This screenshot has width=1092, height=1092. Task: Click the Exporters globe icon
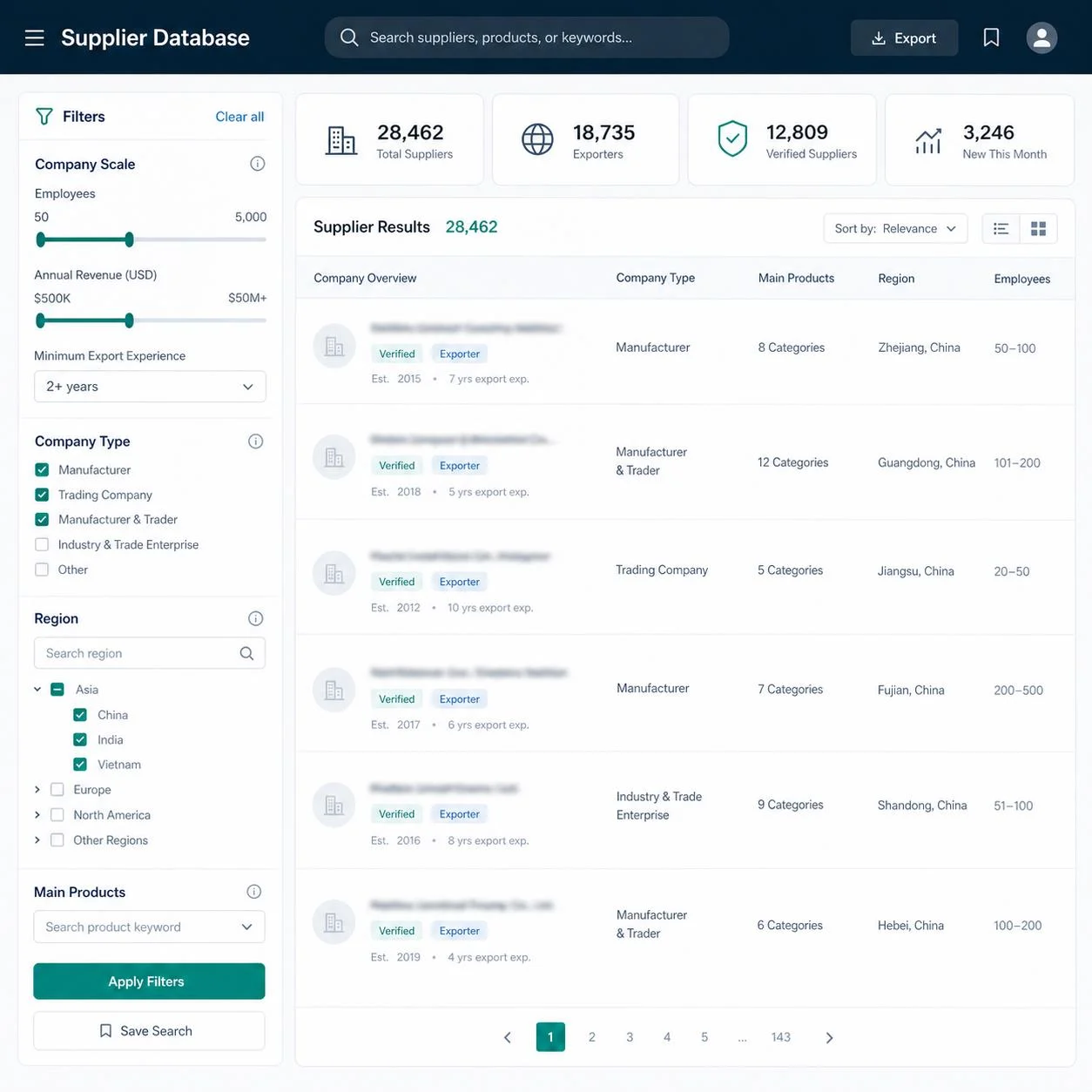pos(537,139)
